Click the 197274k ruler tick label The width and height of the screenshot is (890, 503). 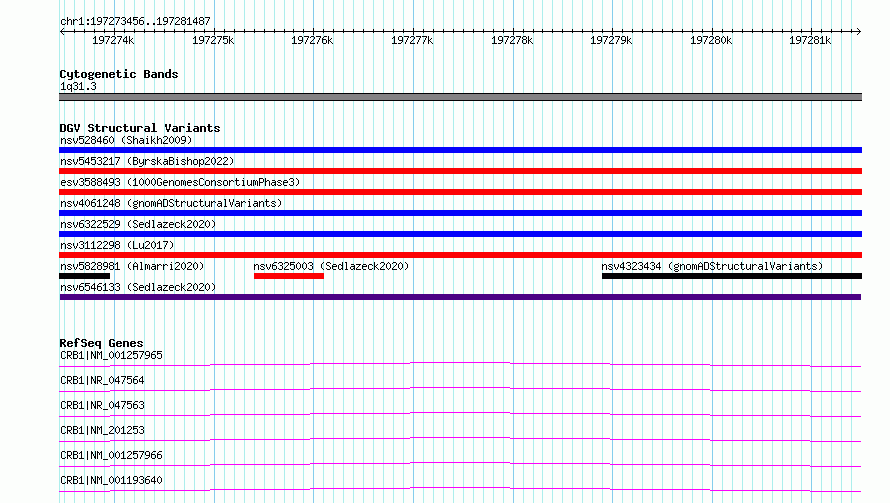[x=113, y=40]
